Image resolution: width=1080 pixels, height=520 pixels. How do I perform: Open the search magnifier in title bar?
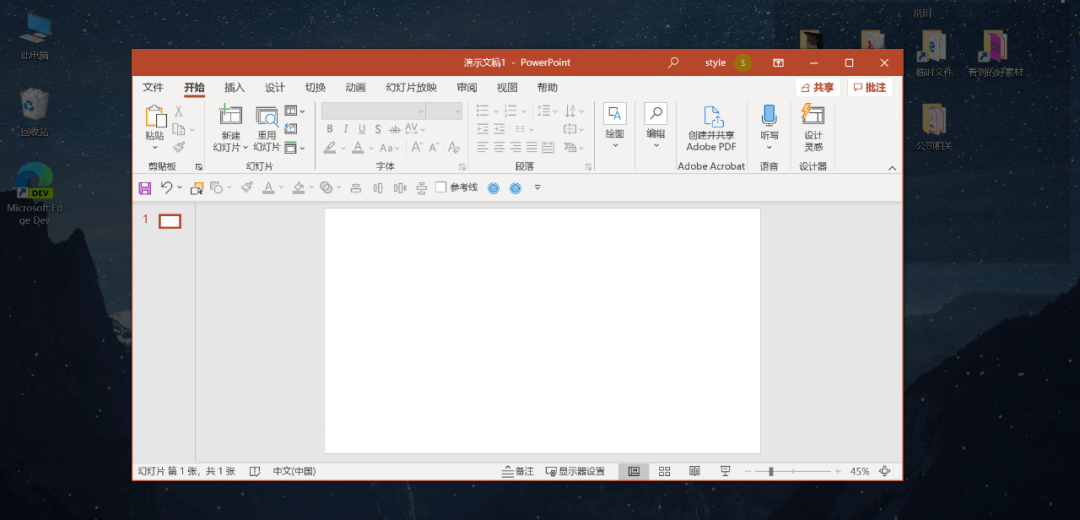tap(673, 63)
